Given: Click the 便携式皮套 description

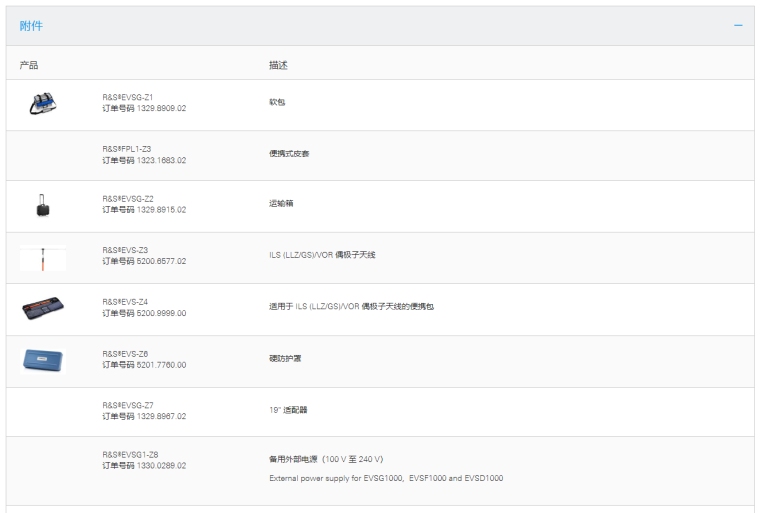Looking at the screenshot, I should 289,154.
